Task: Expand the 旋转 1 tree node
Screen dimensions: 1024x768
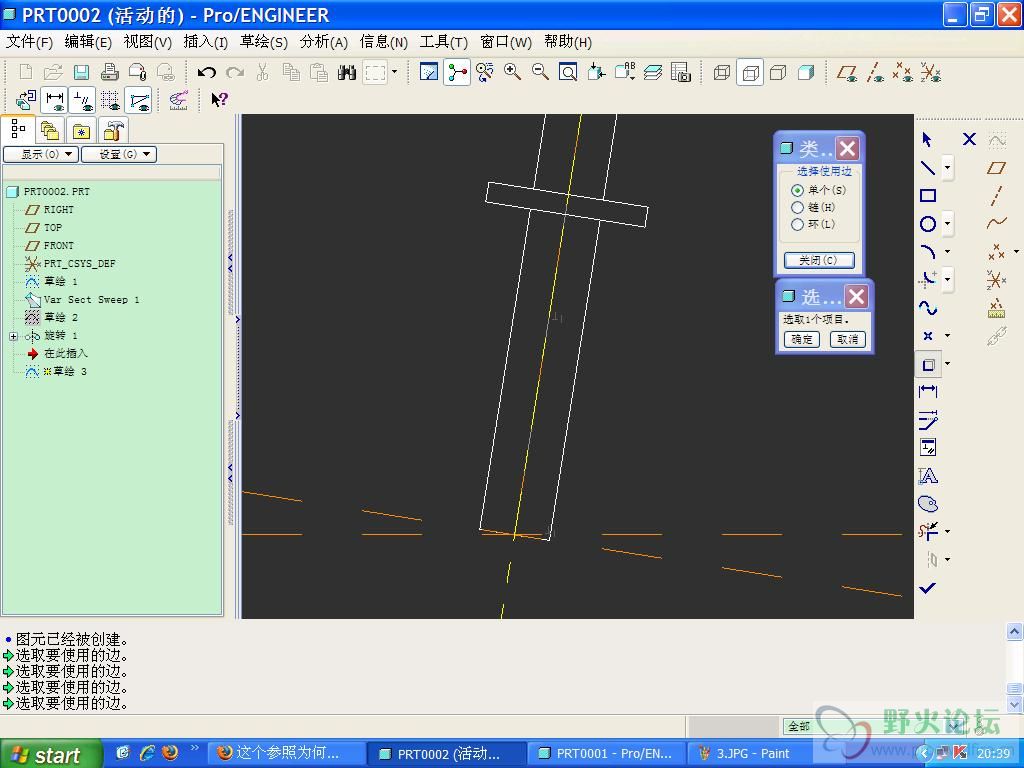Action: [13, 336]
